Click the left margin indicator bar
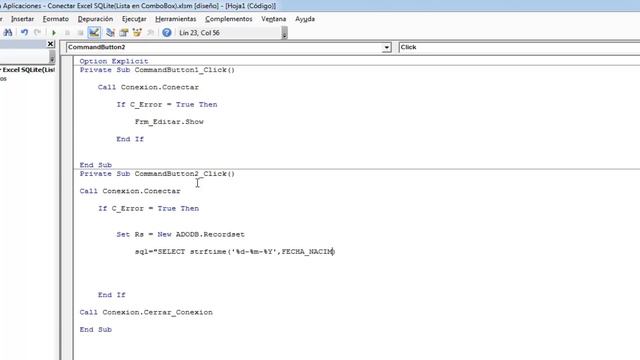 67,207
